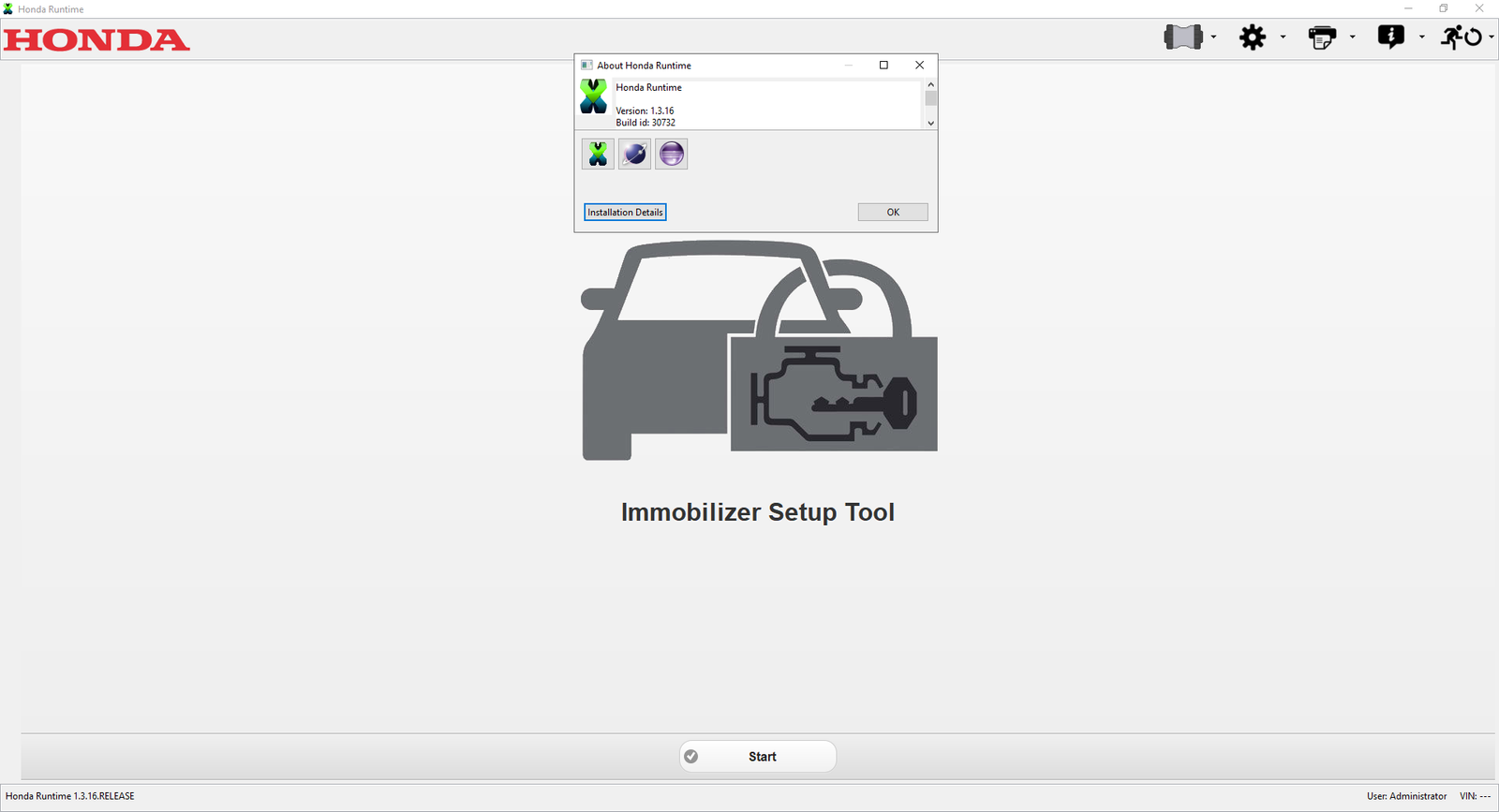Expand the dropdown arrow beside printer icon
Screen dimensions: 1499x812
pos(1352,37)
